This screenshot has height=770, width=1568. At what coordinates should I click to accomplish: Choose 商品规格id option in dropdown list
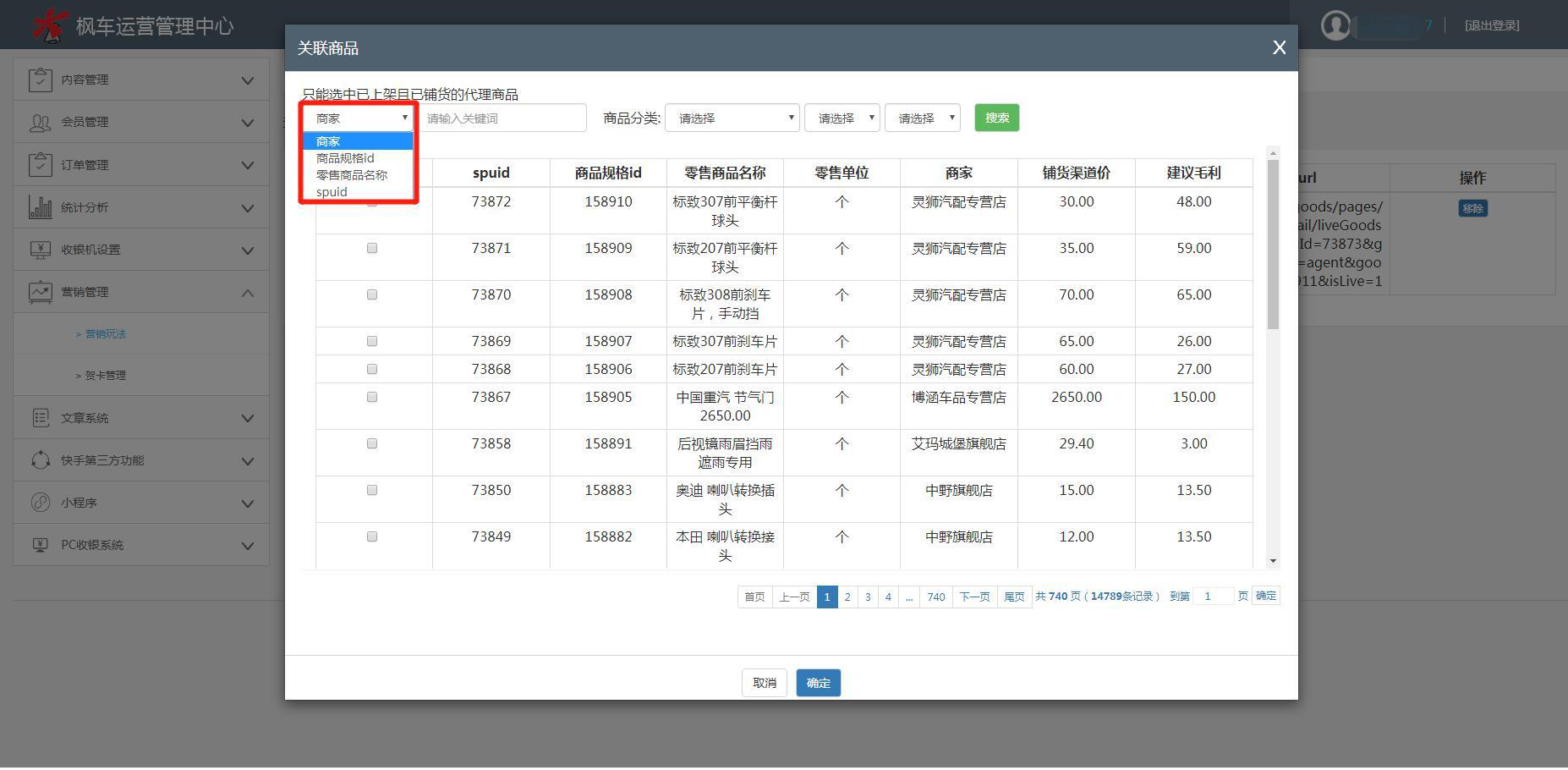tap(359, 158)
